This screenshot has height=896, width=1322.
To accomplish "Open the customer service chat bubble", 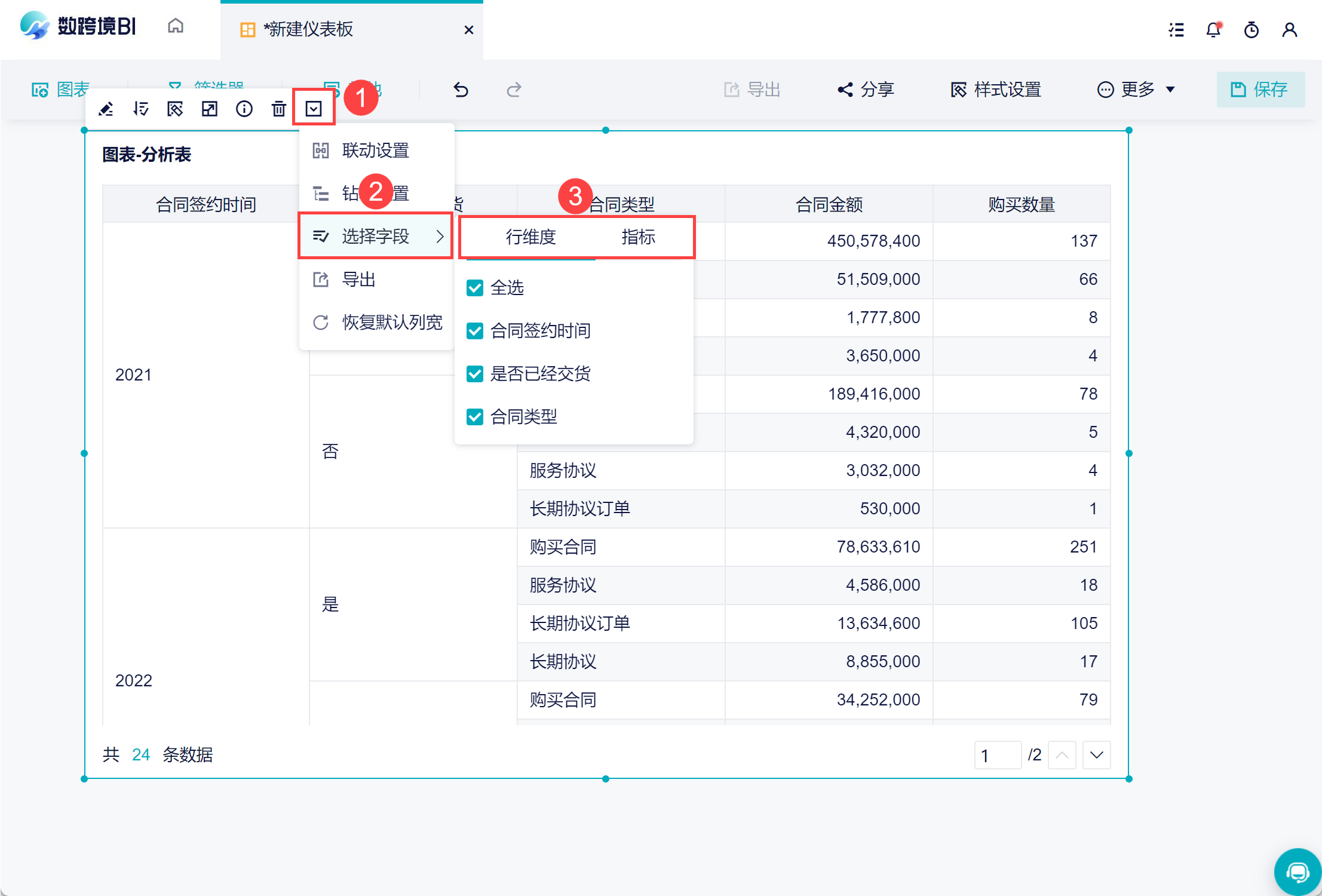I will (x=1297, y=872).
